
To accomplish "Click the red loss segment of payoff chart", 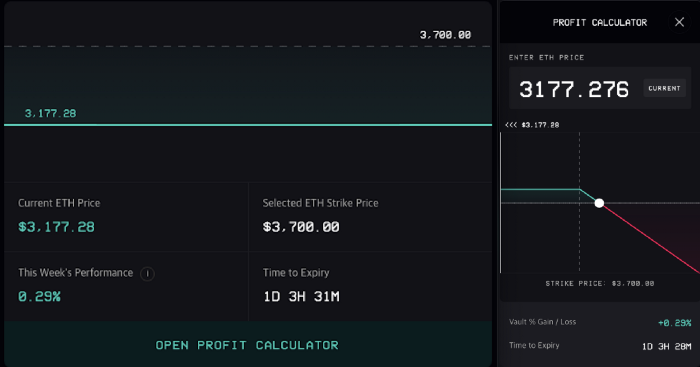I will [652, 239].
